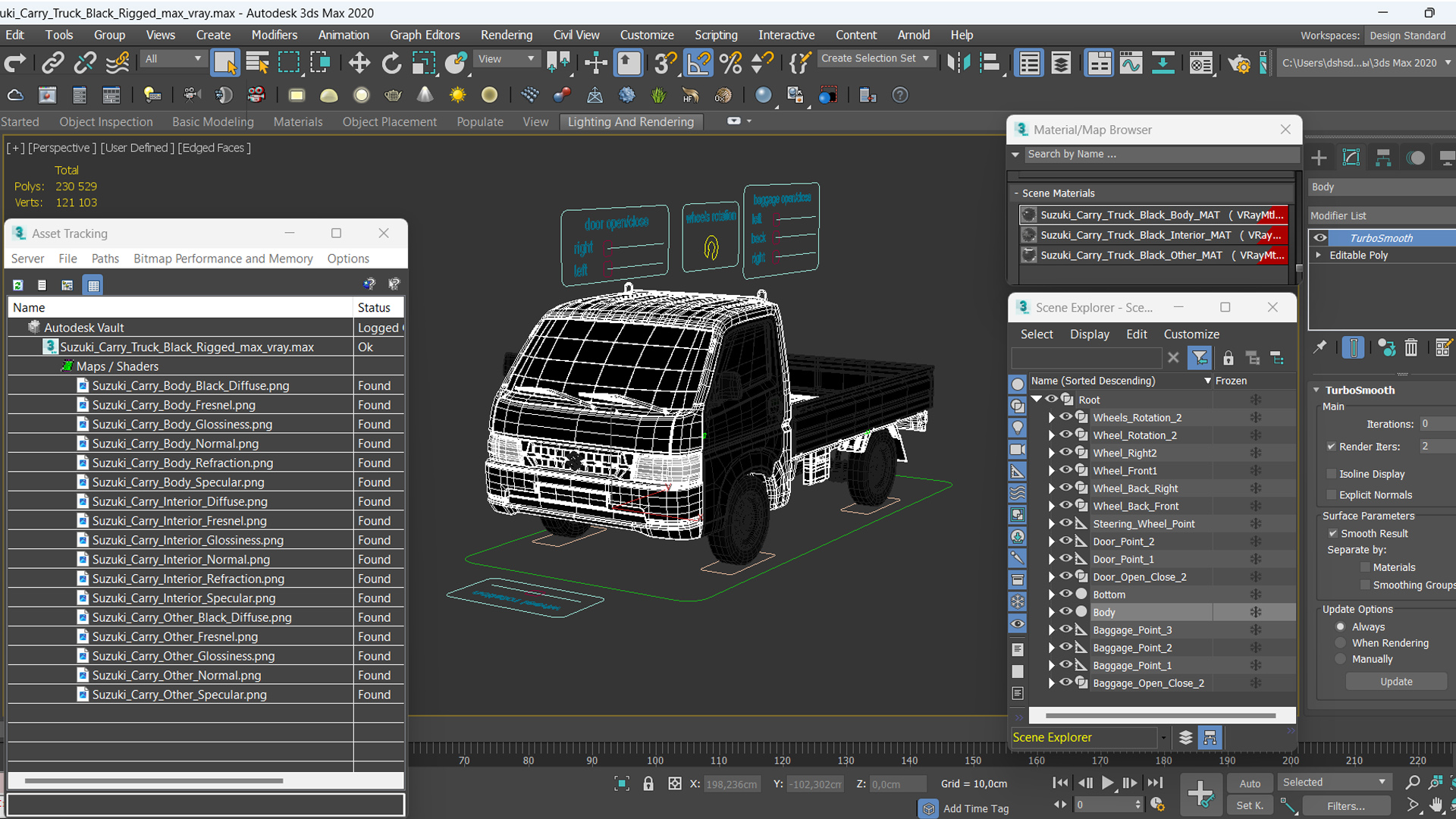1456x819 pixels.
Task: Collapse the TurboSmooth rollout
Action: (1316, 390)
